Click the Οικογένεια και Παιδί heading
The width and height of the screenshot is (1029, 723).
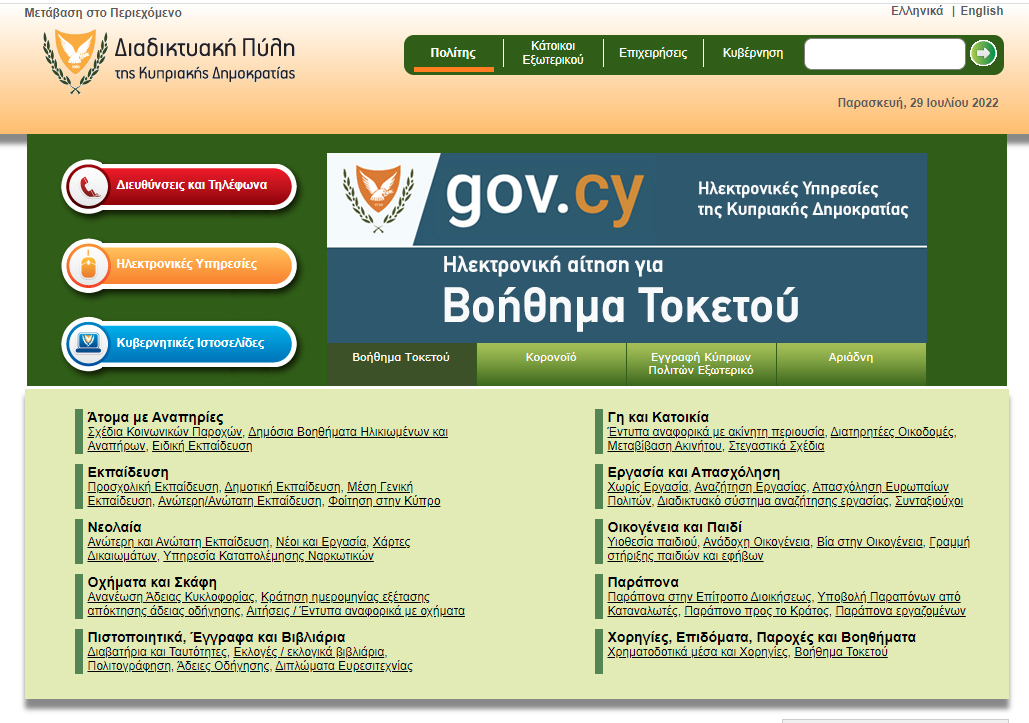click(x=675, y=527)
